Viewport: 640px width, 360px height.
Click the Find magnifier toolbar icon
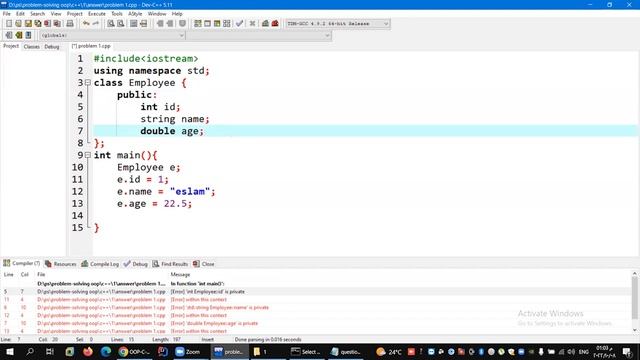pos(111,24)
